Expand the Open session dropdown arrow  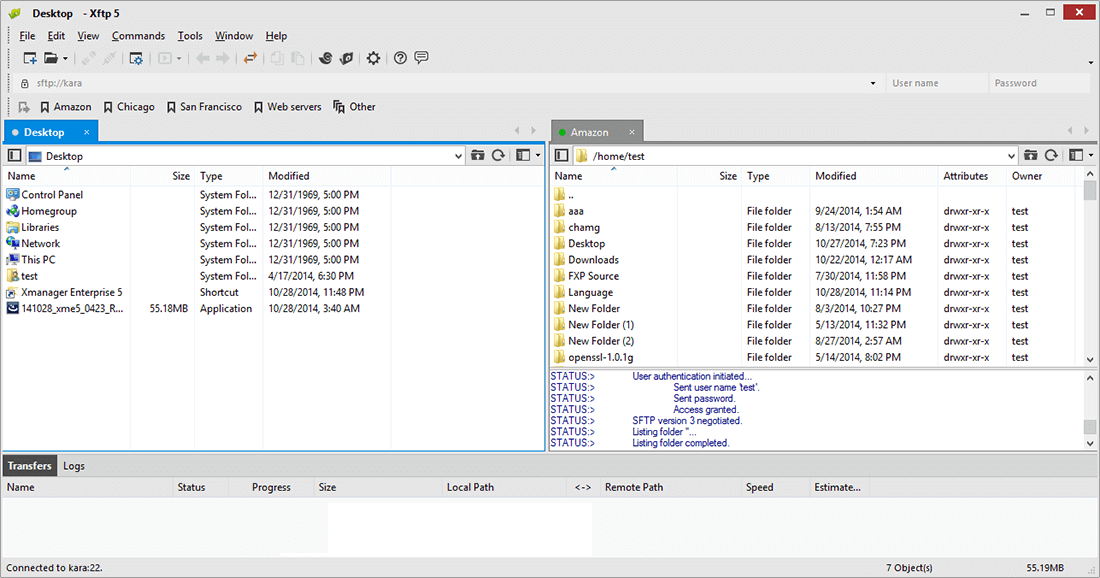click(64, 59)
